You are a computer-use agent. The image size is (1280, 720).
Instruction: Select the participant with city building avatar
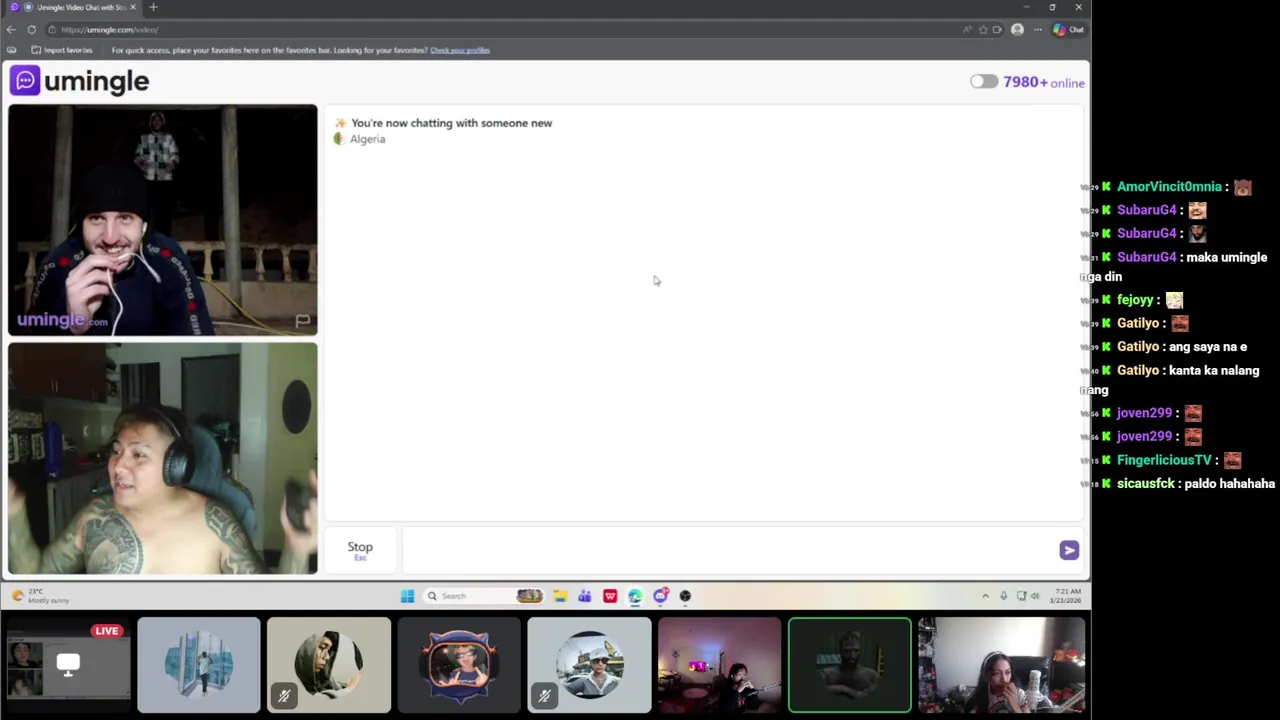click(x=199, y=665)
